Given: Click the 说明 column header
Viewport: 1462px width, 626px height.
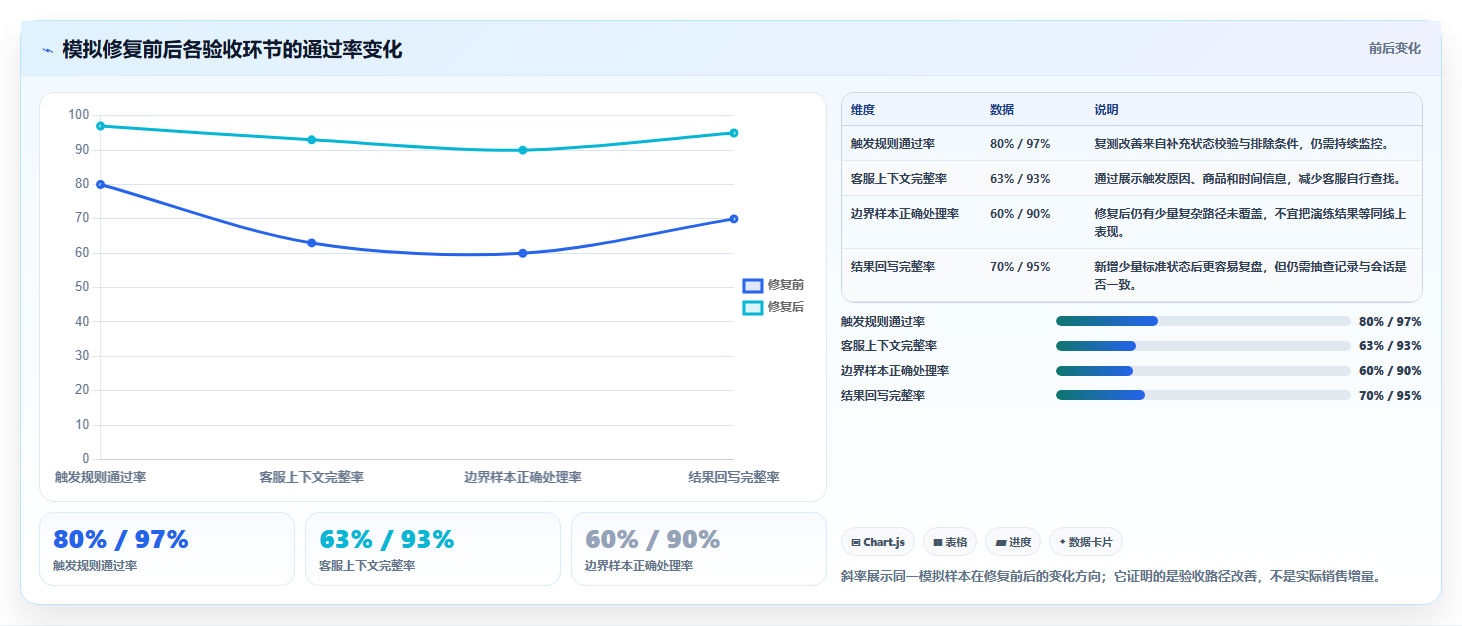Looking at the screenshot, I should pos(1107,110).
